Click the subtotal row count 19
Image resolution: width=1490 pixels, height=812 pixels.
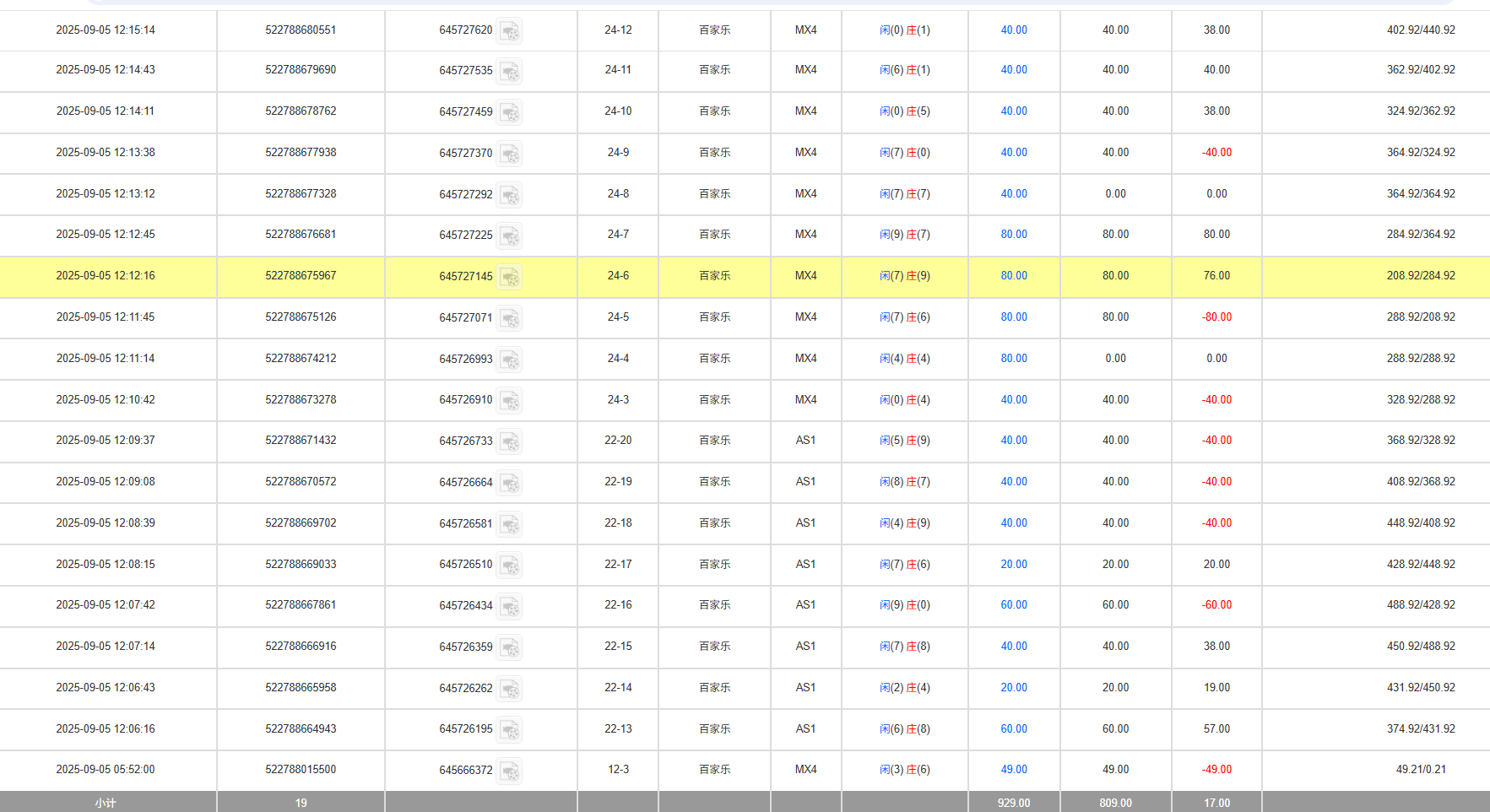click(x=301, y=803)
